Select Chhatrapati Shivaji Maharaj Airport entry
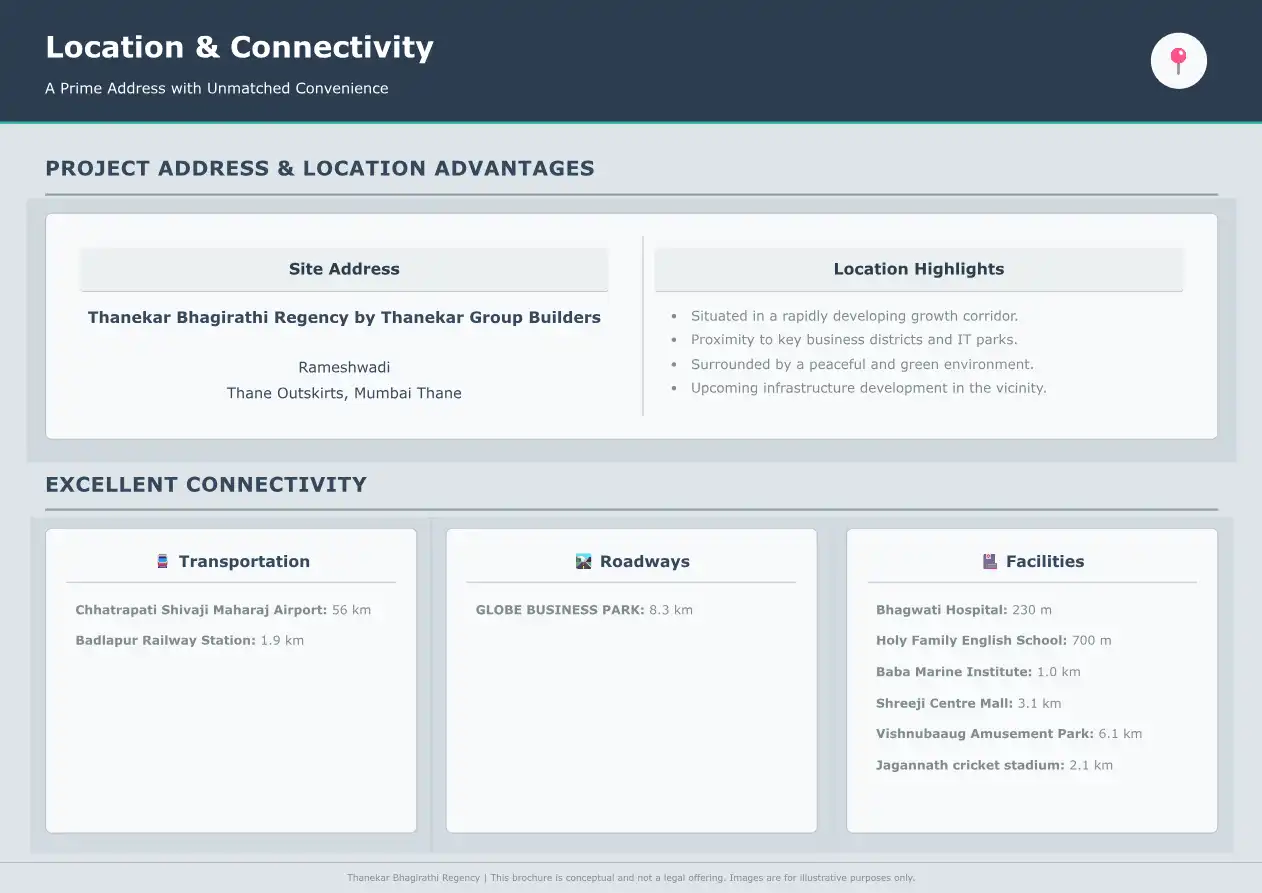The height and width of the screenshot is (893, 1262). 223,610
